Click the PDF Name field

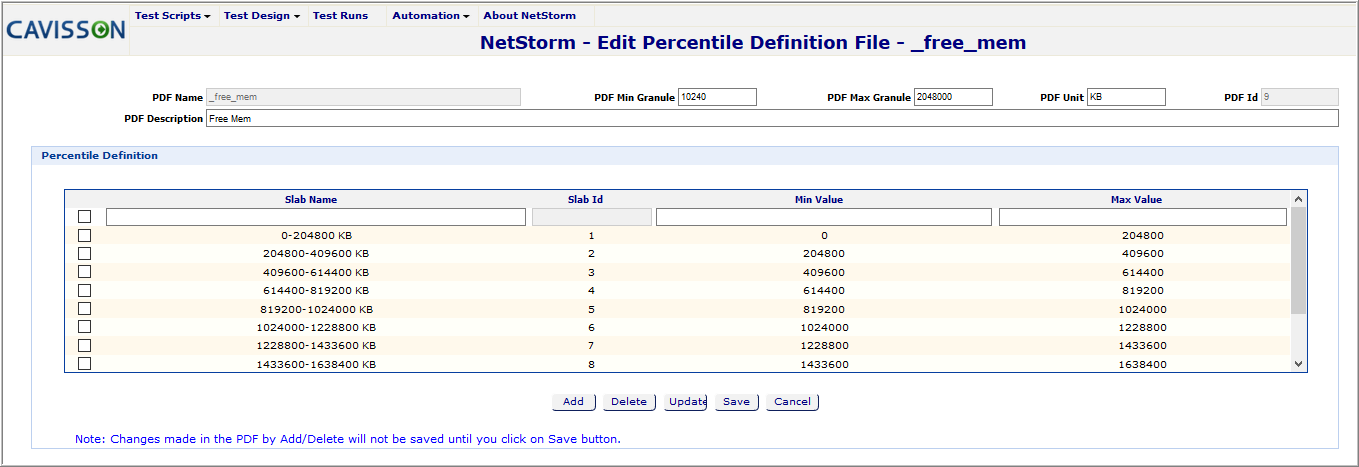[363, 97]
